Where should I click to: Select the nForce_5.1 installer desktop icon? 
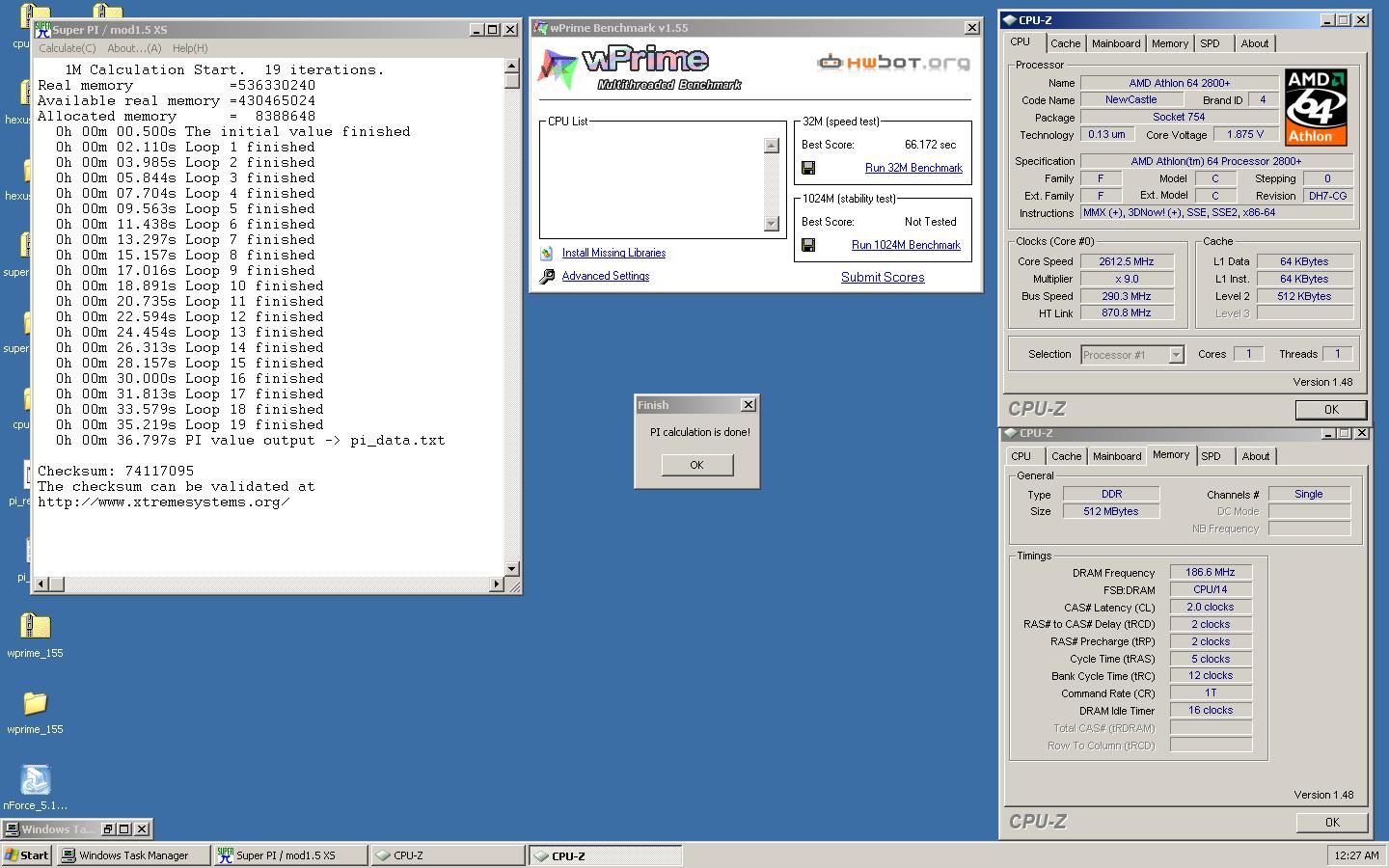pyautogui.click(x=35, y=787)
